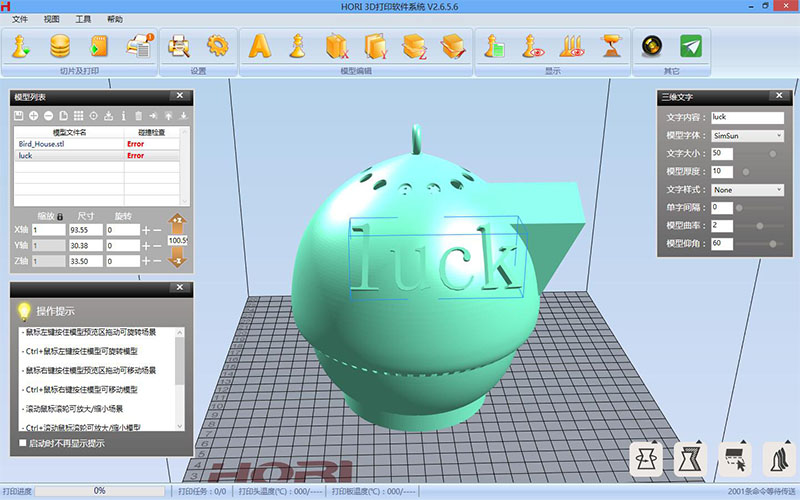This screenshot has width=800, height=500.
Task: Click the camera lens icon in 其它
Action: pyautogui.click(x=652, y=46)
